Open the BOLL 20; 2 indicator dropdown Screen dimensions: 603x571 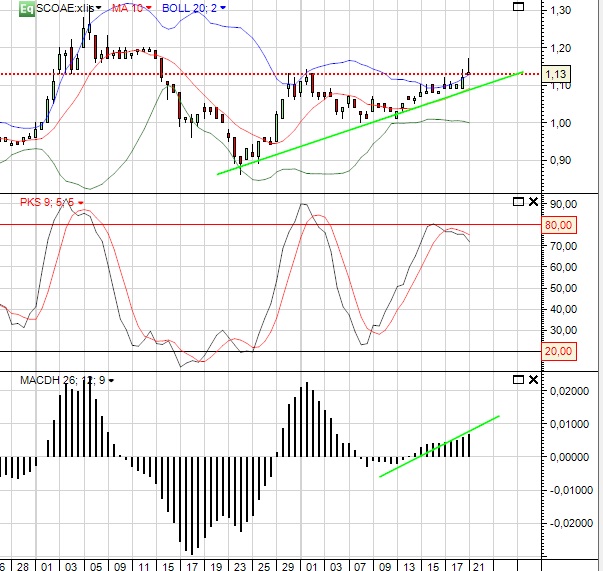223,8
